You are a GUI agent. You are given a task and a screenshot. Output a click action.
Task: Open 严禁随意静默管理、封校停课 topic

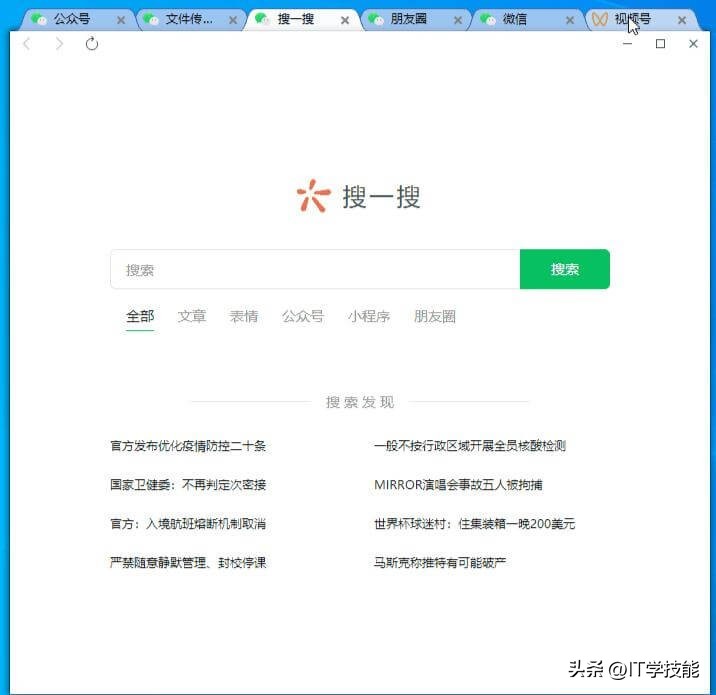[188, 562]
